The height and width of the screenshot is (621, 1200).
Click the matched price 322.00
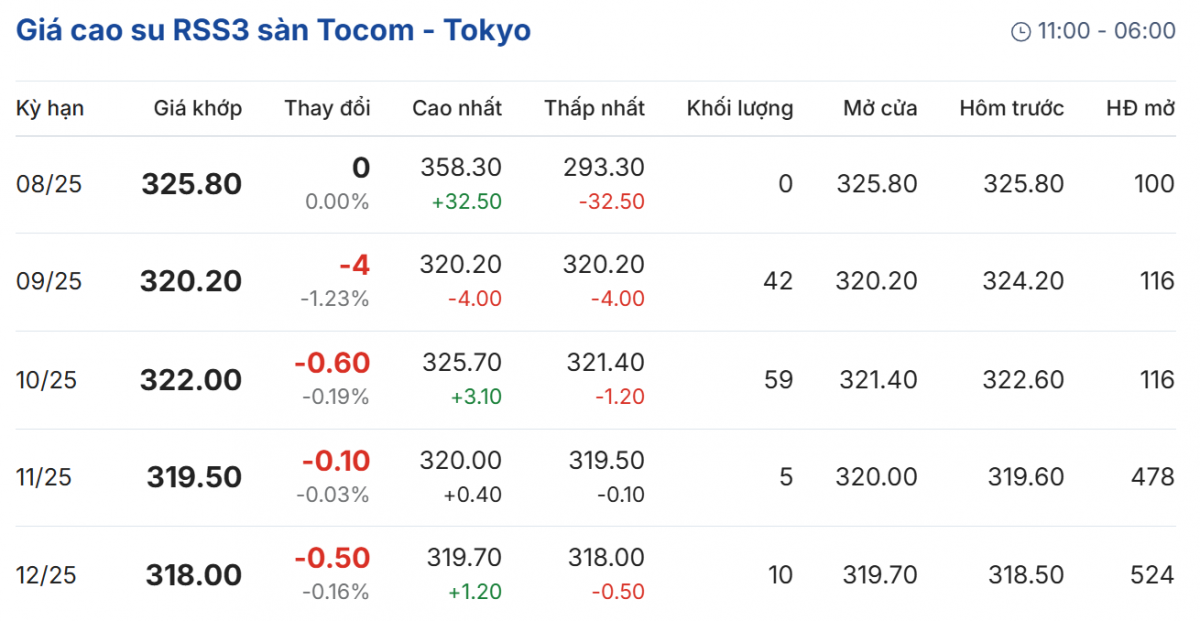click(191, 380)
